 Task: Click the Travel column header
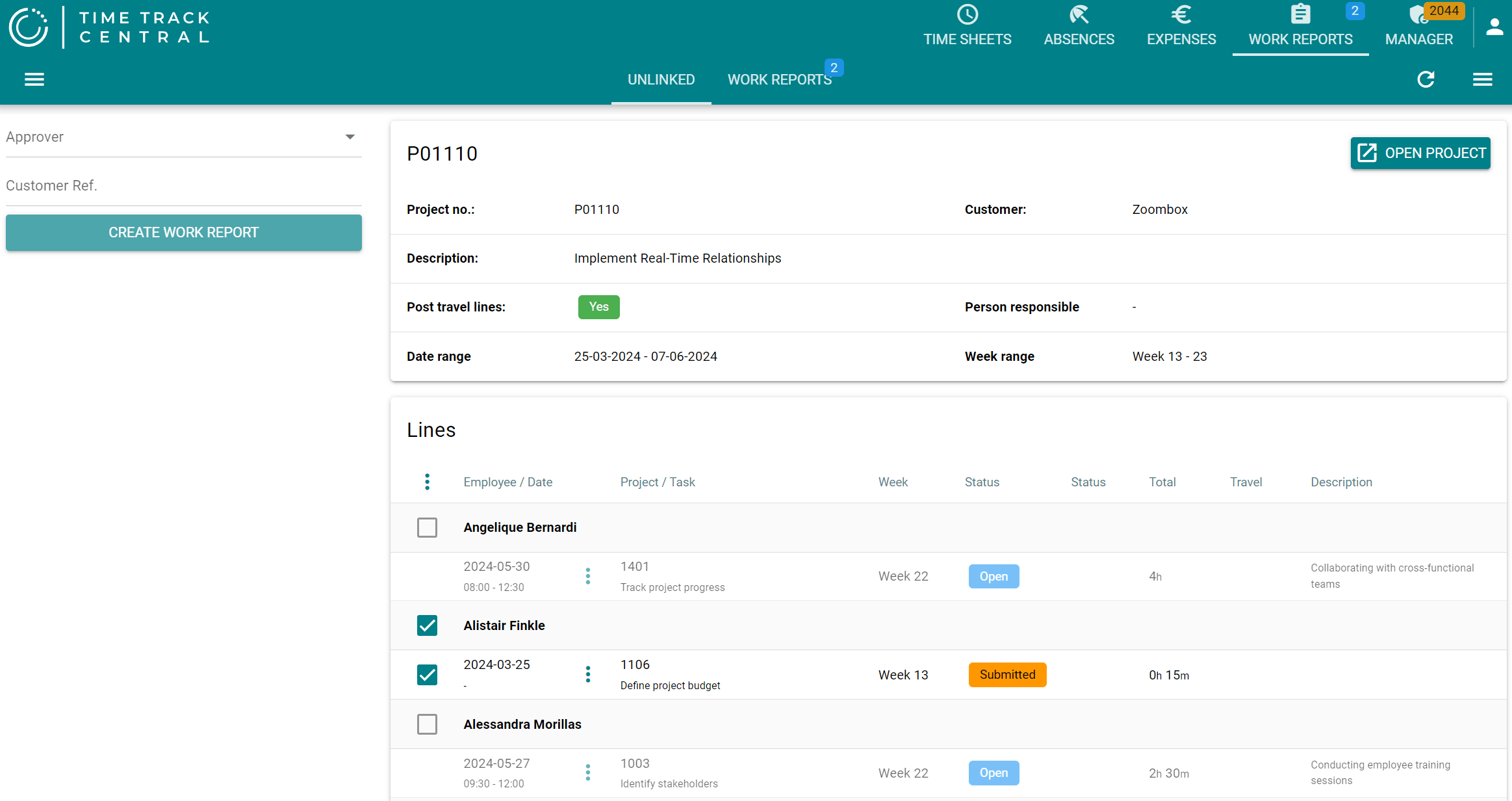(1246, 482)
